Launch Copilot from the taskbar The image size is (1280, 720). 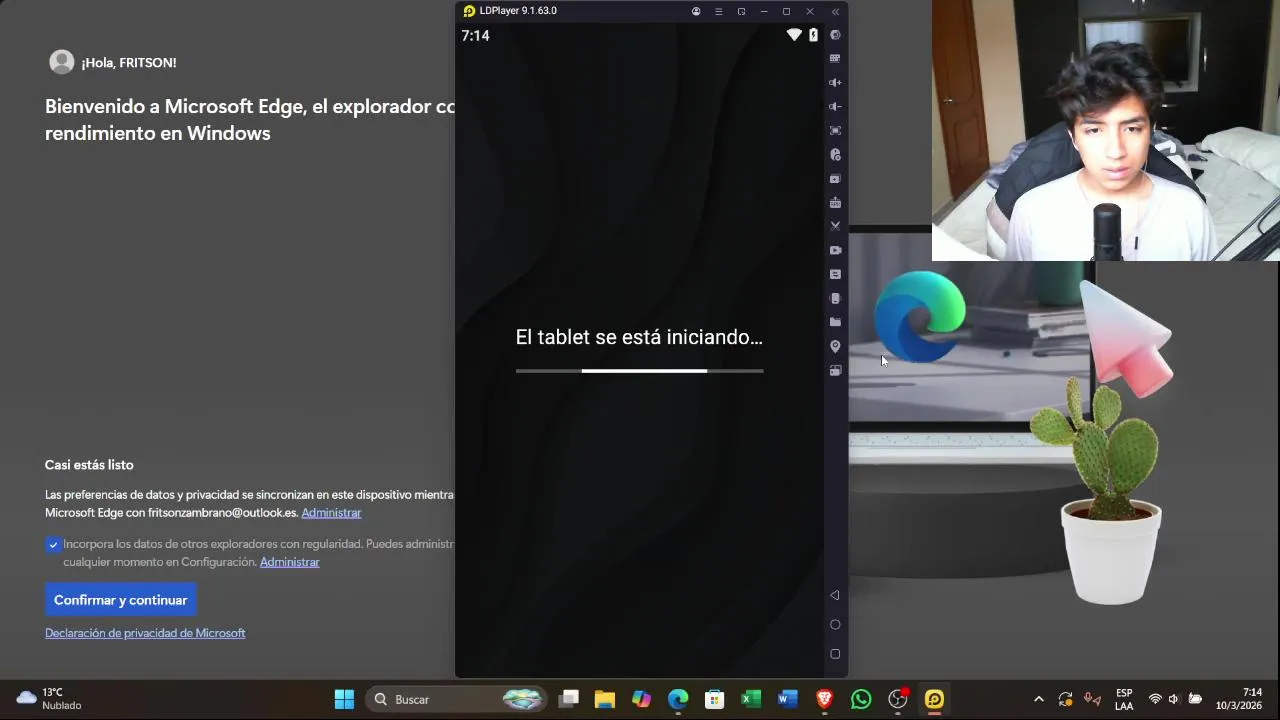coord(641,699)
